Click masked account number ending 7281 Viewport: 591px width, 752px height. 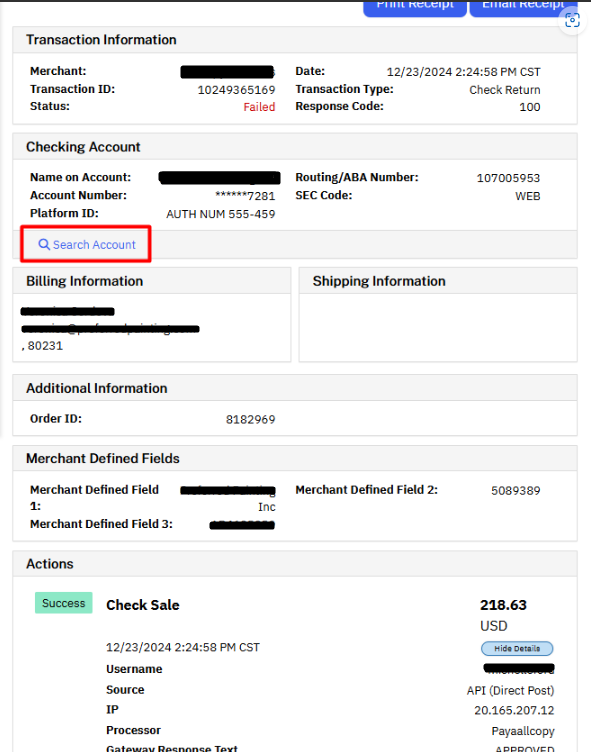(245, 196)
